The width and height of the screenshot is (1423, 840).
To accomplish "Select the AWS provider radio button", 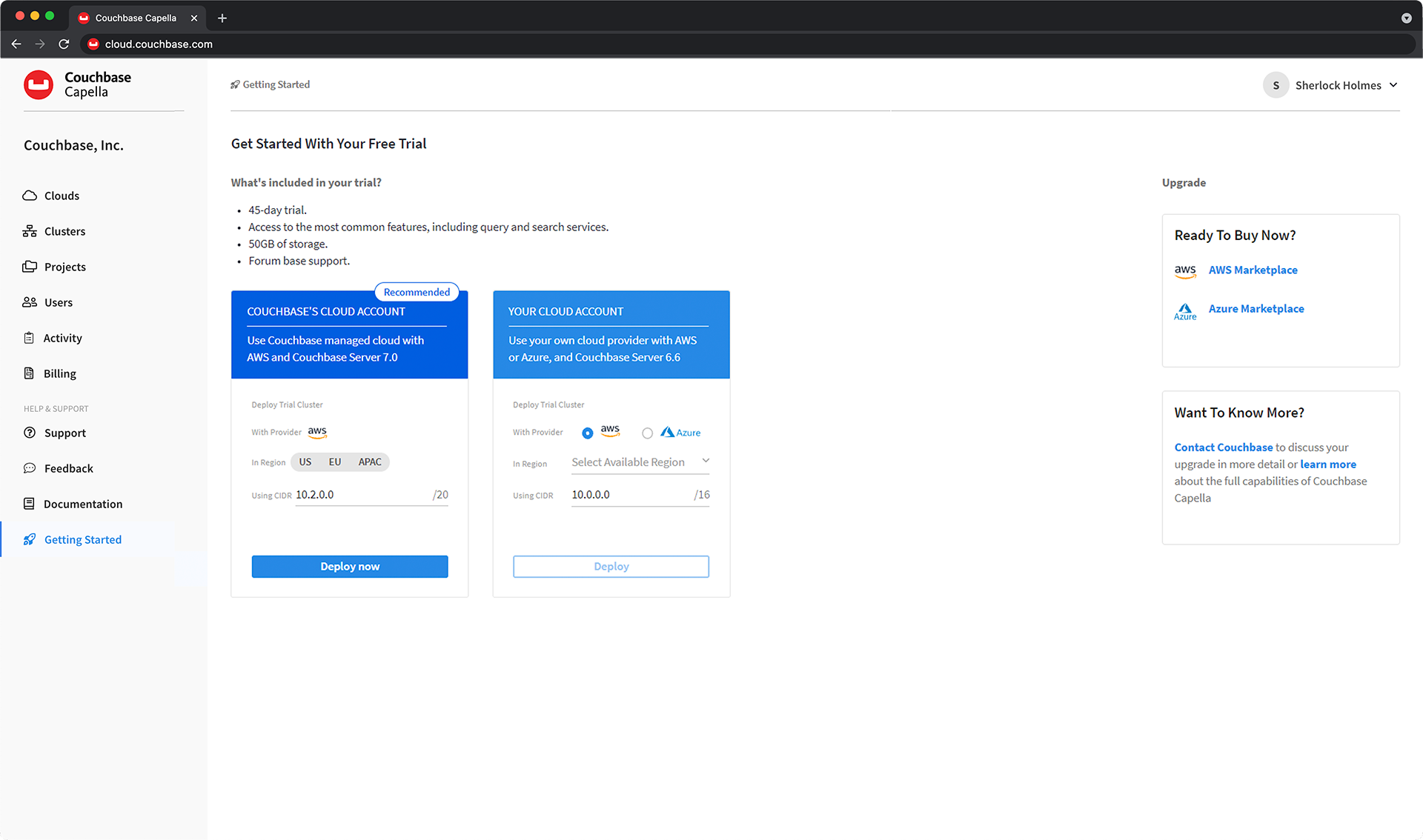I will pos(588,433).
